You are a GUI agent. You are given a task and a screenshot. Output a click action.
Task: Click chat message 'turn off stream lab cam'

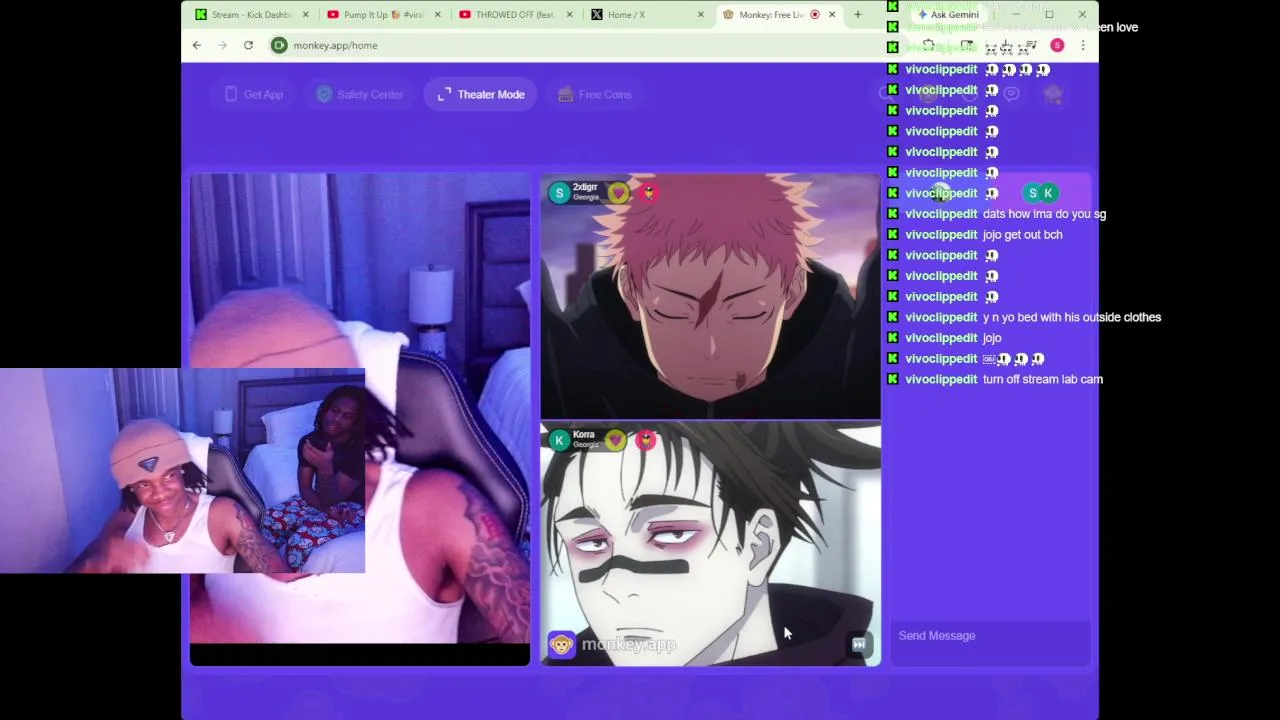[1043, 380]
